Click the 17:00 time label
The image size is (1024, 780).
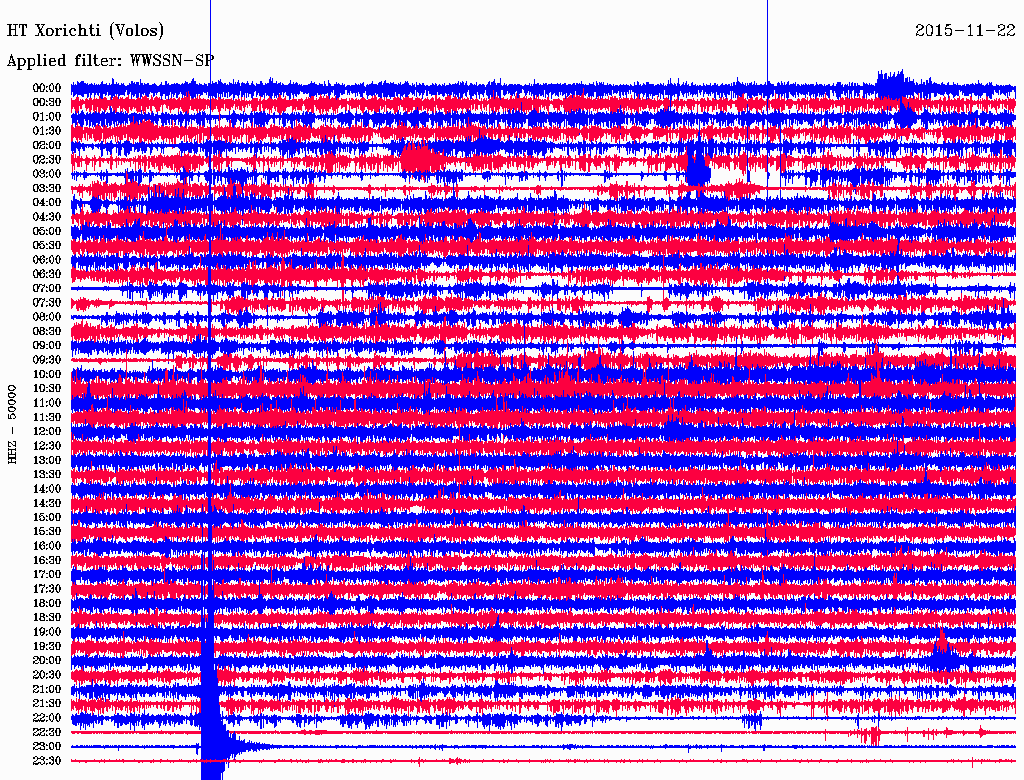pyautogui.click(x=46, y=575)
